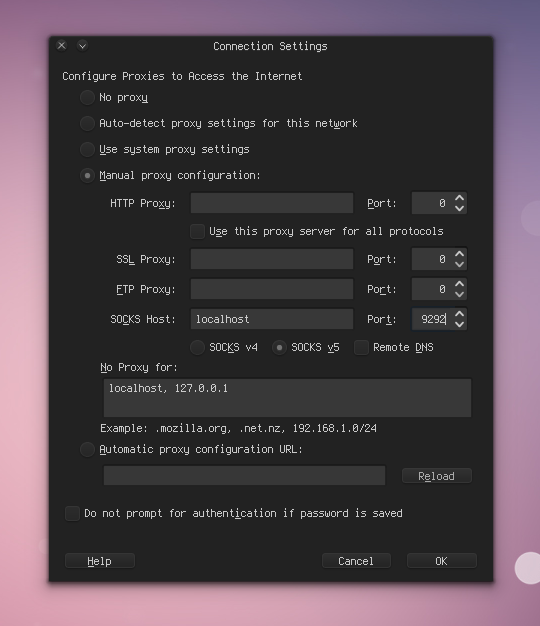
Task: Click the HTTP Proxy port number field
Action: (432, 203)
